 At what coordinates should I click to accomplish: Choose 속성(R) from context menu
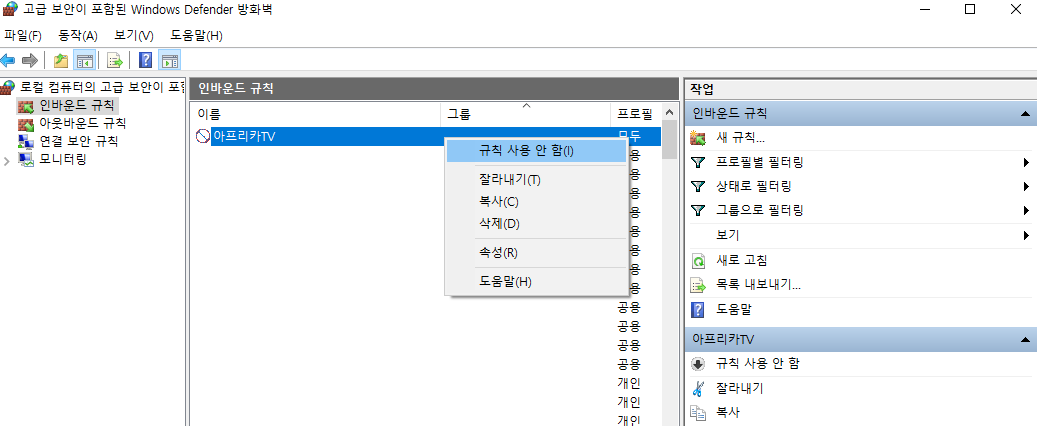[536, 253]
